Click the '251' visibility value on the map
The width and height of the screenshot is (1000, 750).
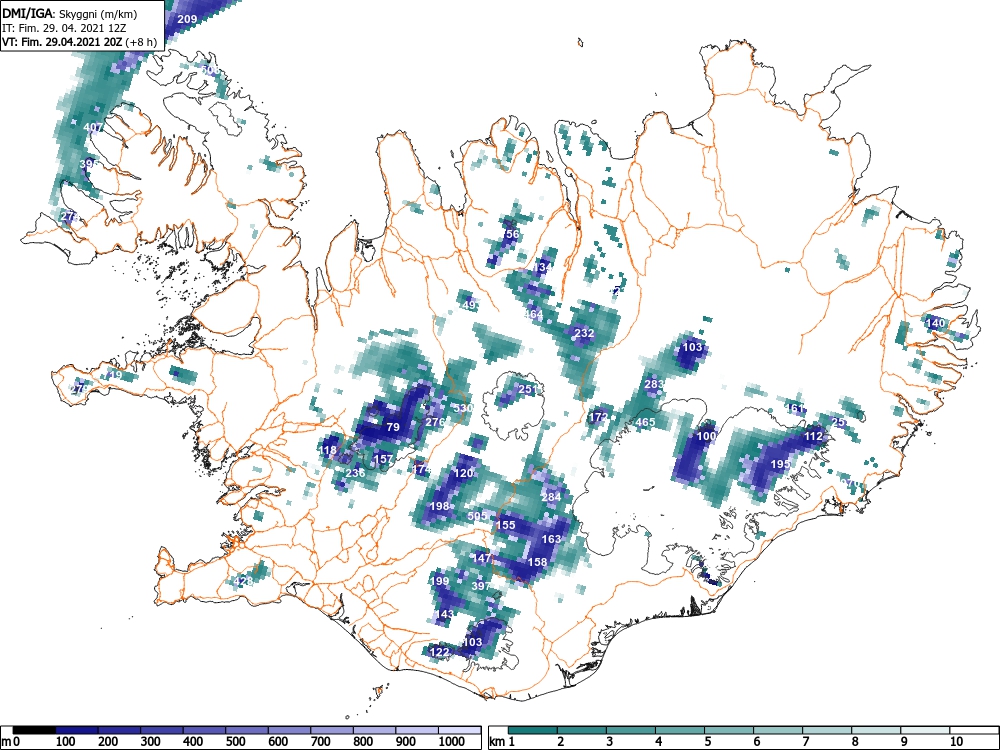tap(528, 389)
